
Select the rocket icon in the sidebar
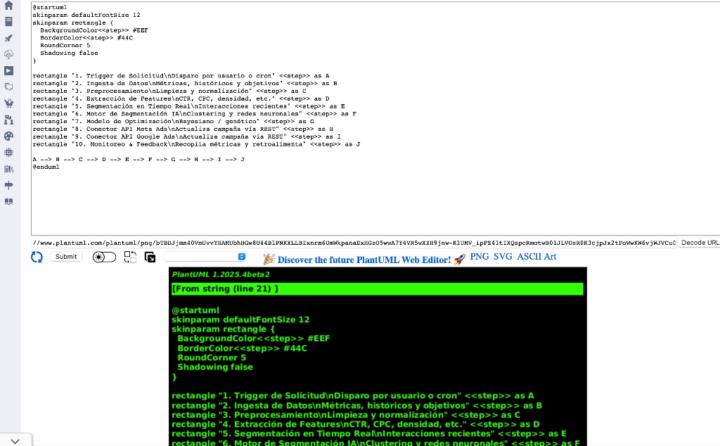(9, 38)
